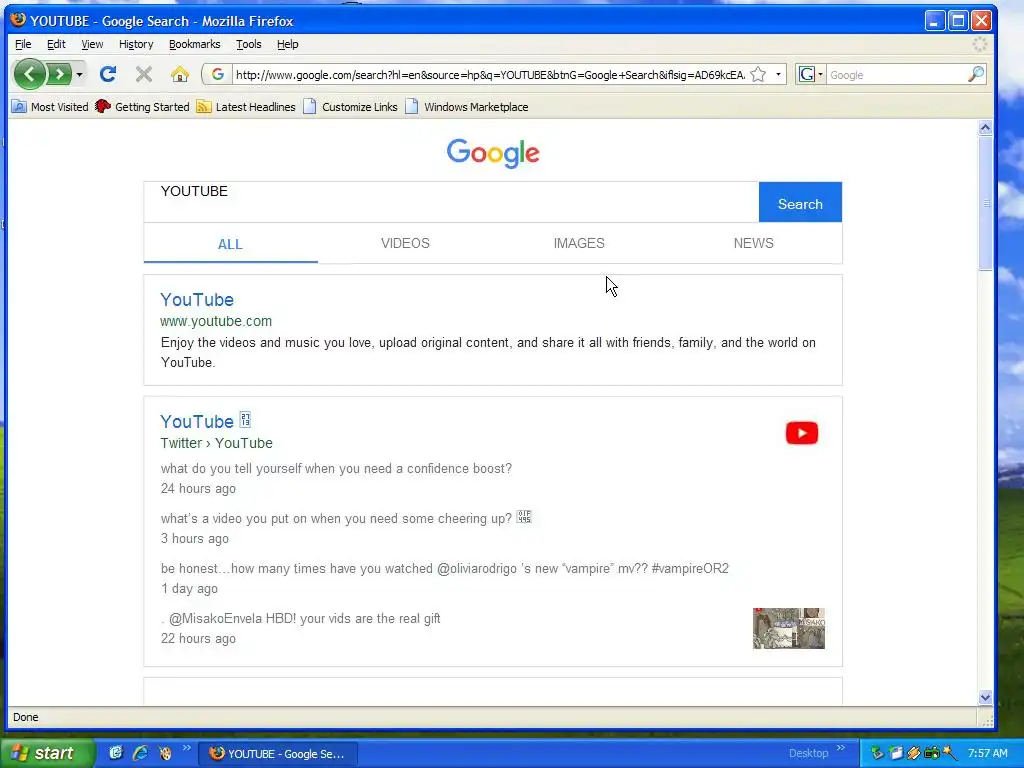
Task: Click into the Firefox Google search box
Action: point(896,74)
